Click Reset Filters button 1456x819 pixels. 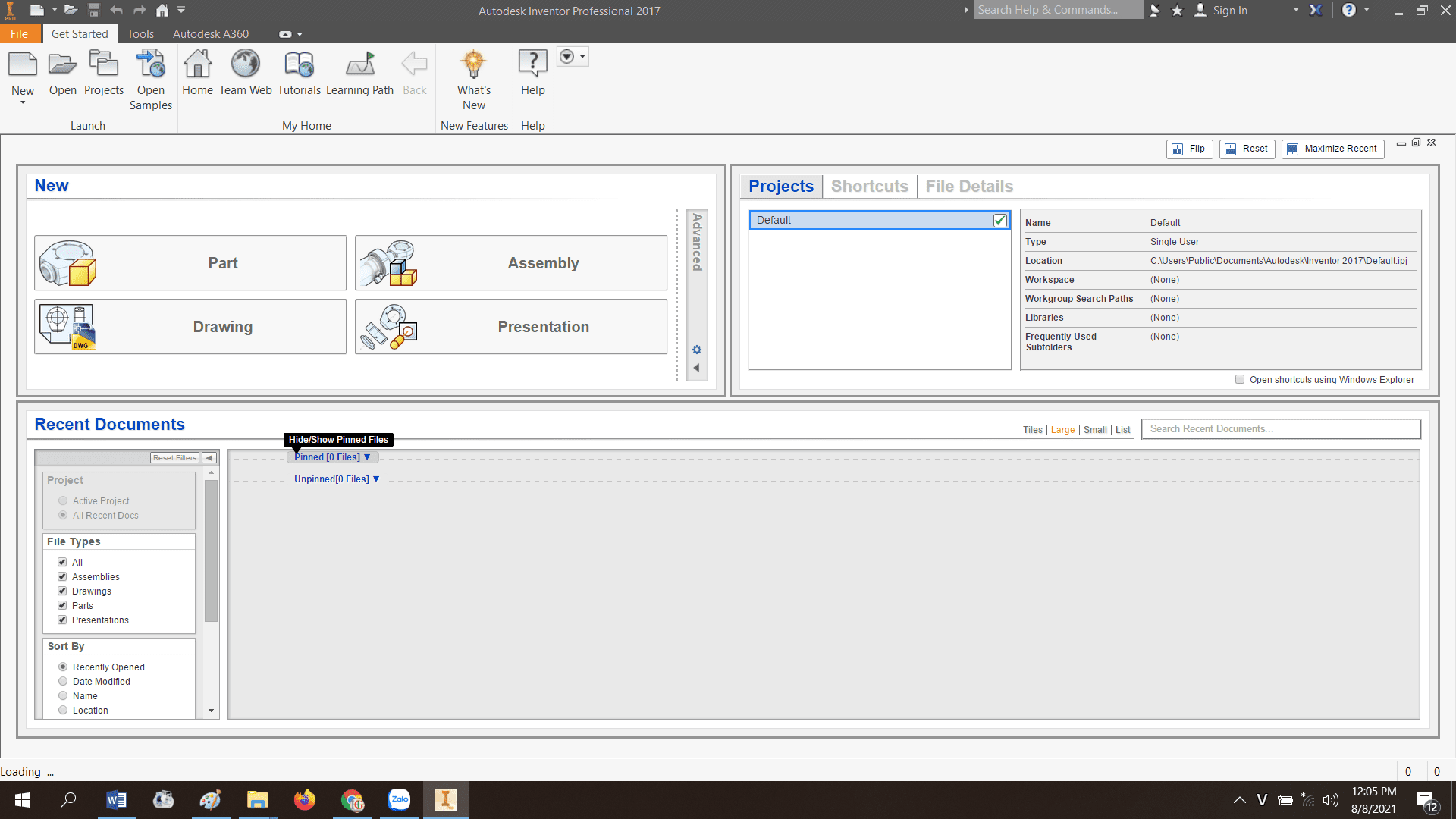coord(175,458)
